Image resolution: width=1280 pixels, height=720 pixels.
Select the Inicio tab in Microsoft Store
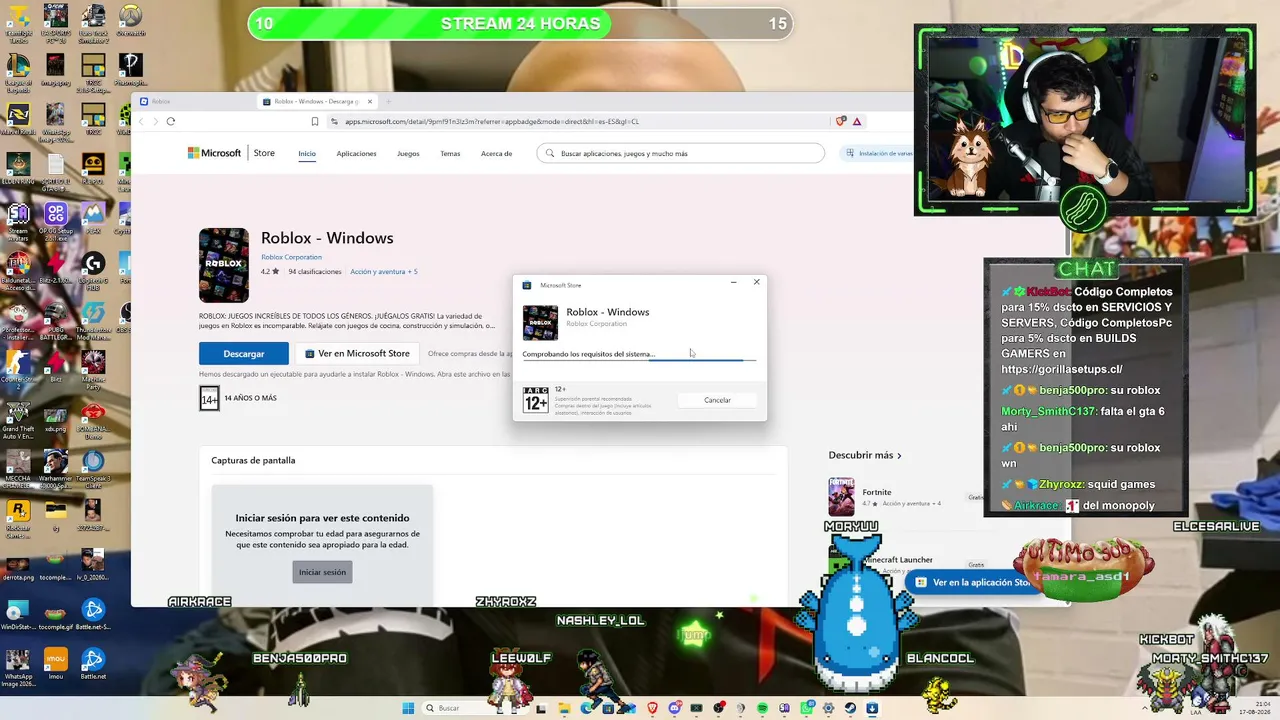pyautogui.click(x=307, y=154)
